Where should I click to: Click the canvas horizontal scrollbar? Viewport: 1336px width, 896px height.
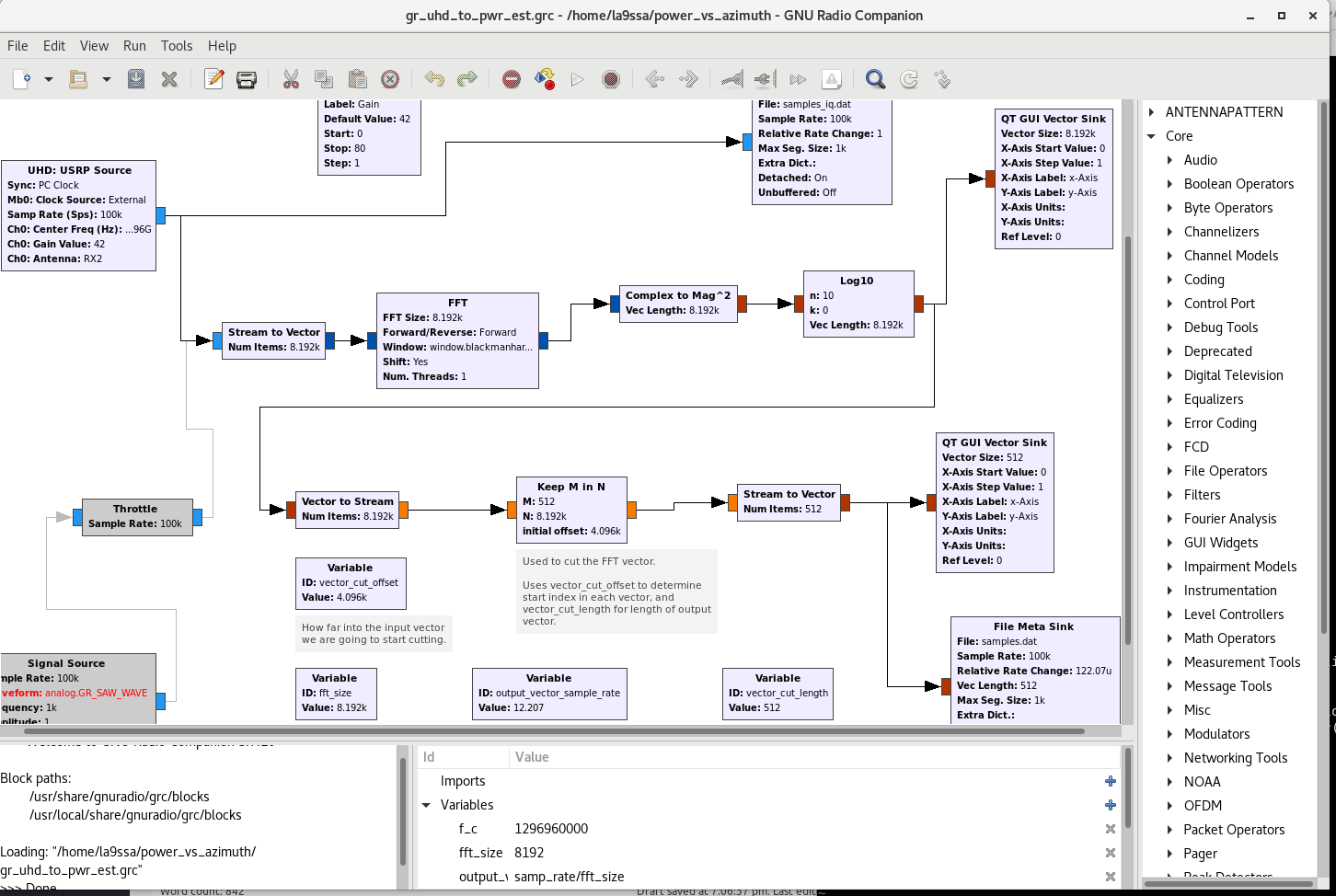tap(552, 731)
